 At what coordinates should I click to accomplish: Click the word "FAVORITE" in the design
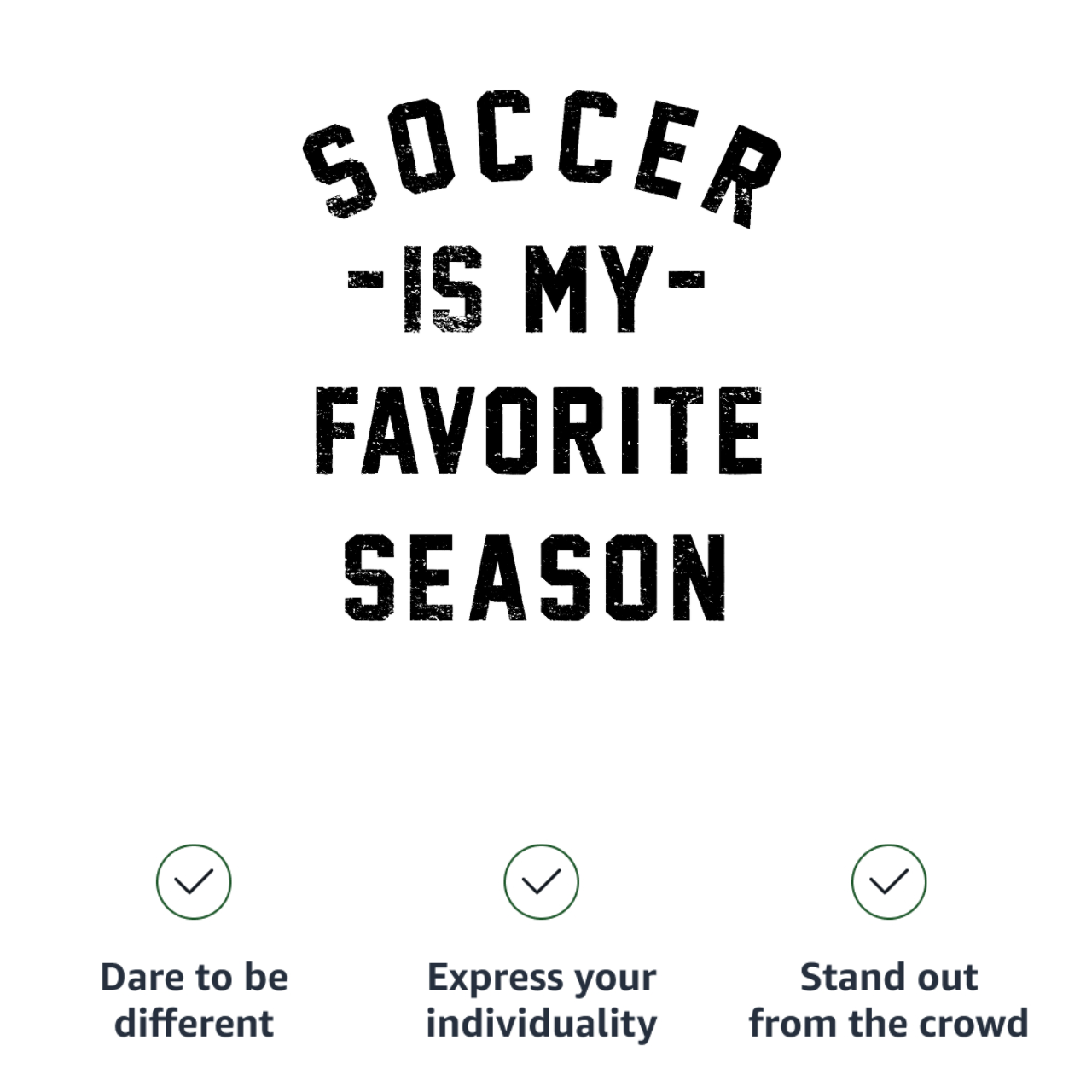tap(537, 431)
